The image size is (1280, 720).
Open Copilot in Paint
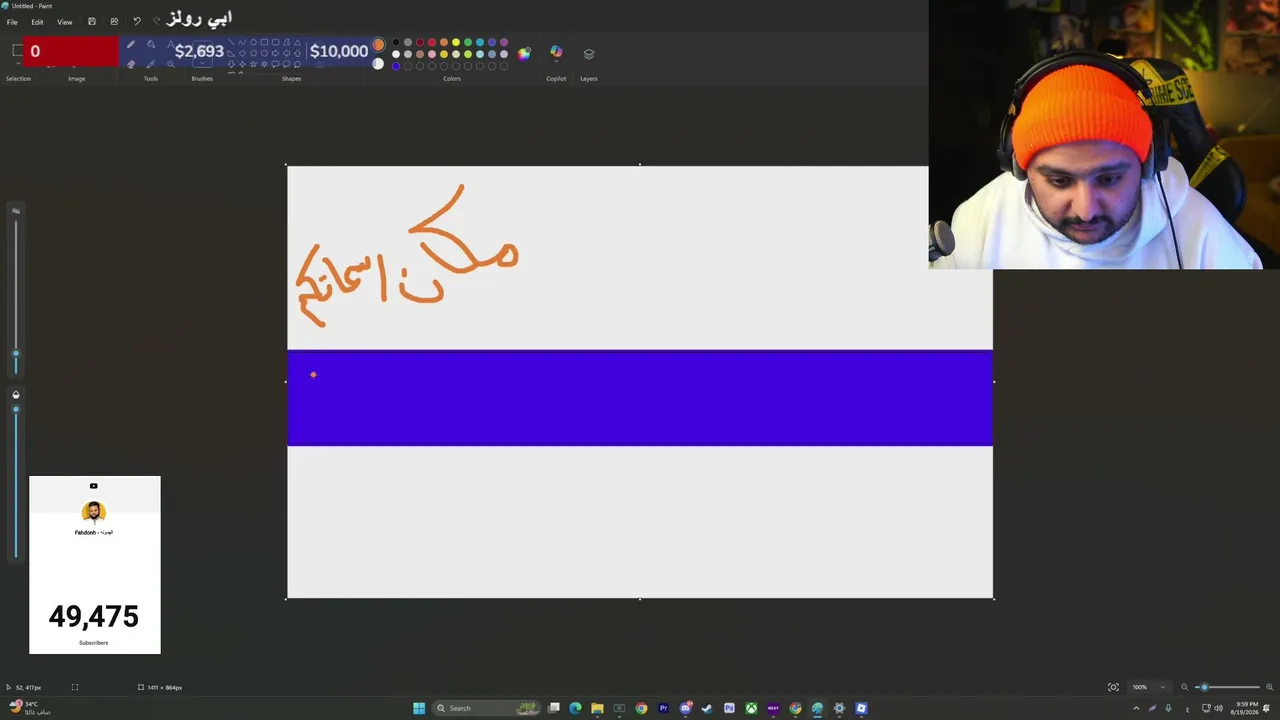[x=556, y=53]
